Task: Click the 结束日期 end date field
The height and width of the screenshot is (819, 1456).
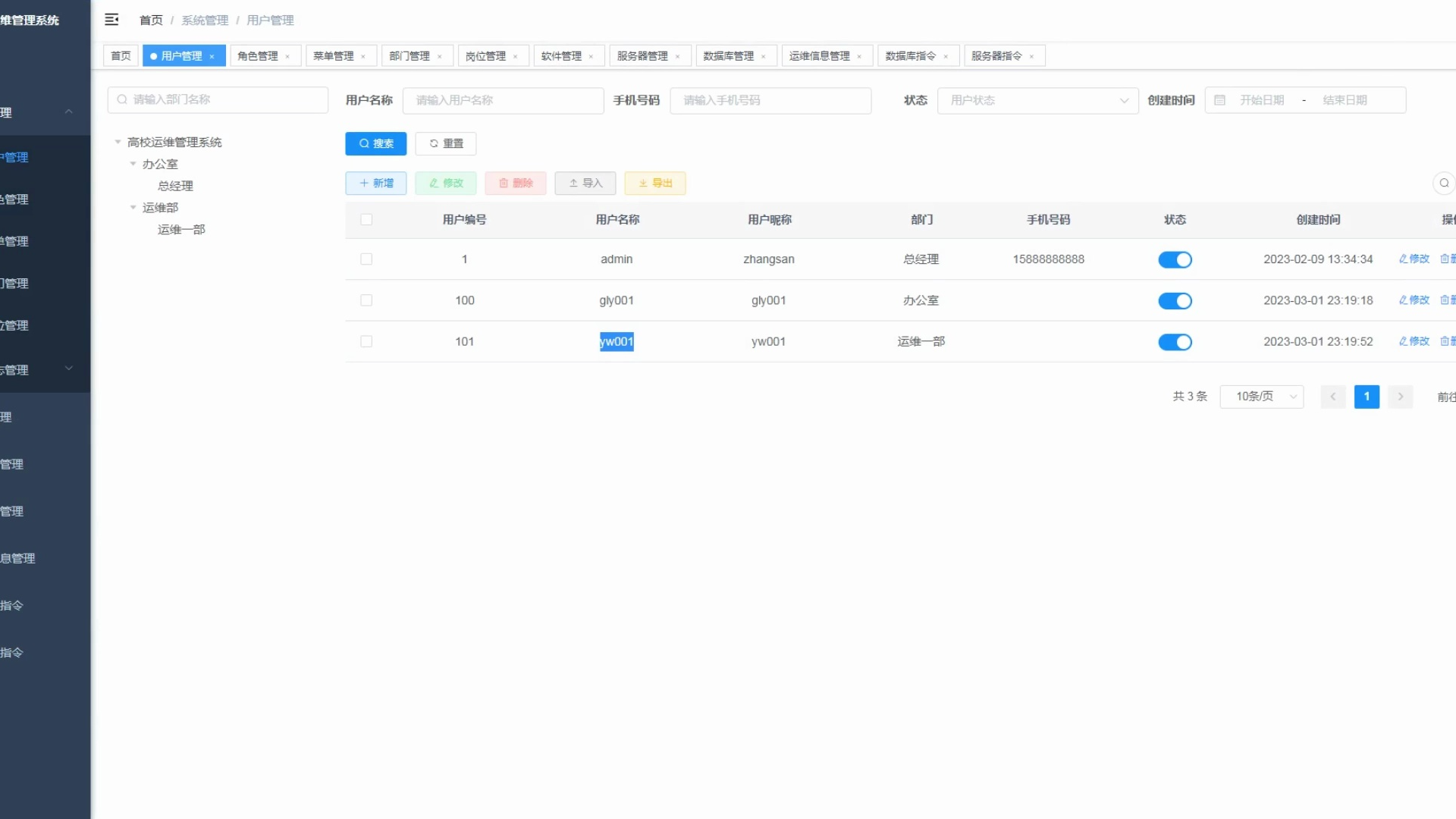Action: pos(1345,100)
